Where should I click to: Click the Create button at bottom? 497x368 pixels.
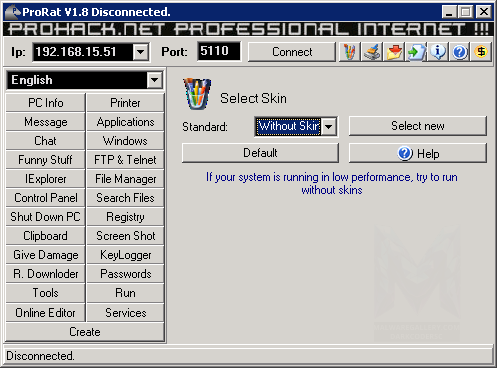pyautogui.click(x=85, y=332)
